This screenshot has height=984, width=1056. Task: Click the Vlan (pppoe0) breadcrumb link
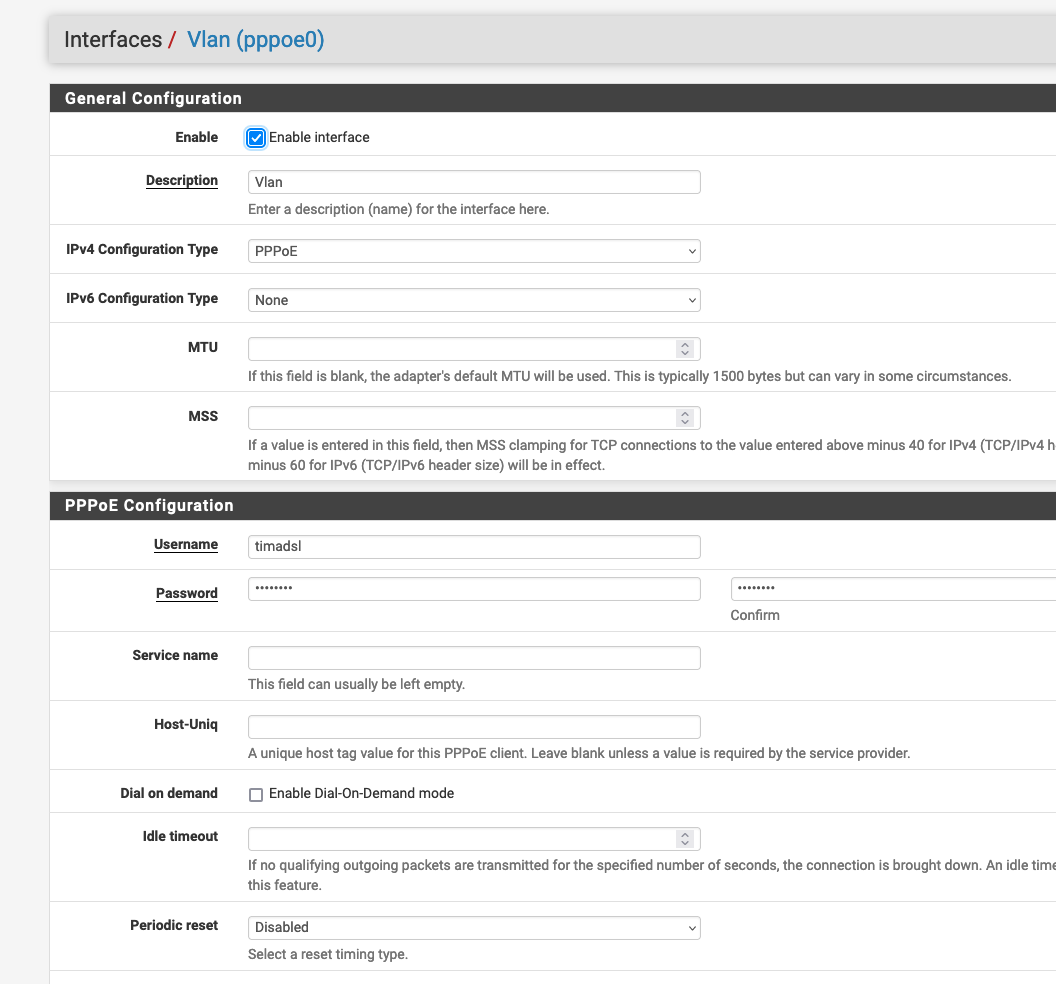(255, 40)
